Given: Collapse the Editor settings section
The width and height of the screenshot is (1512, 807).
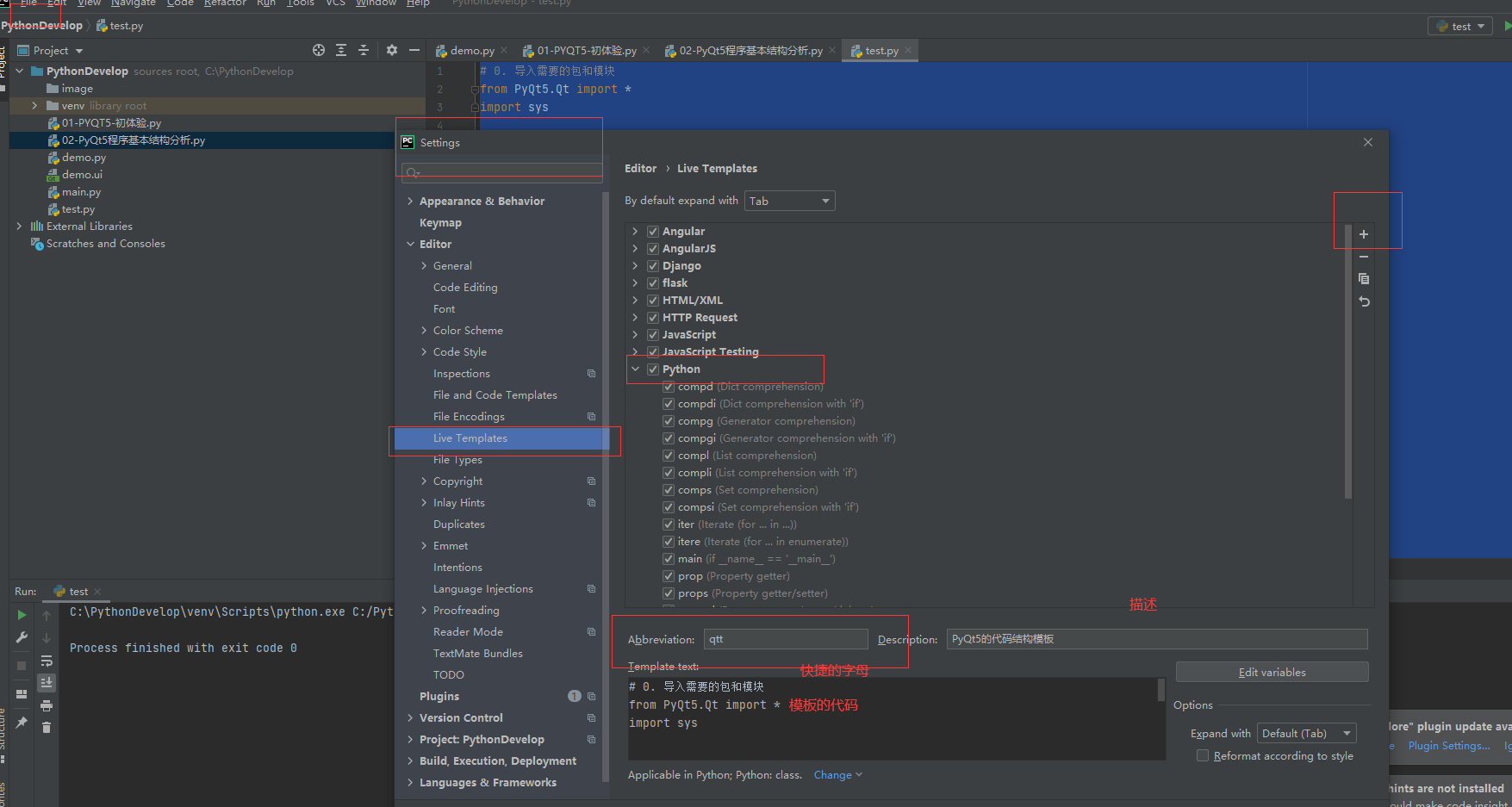Looking at the screenshot, I should 410,244.
